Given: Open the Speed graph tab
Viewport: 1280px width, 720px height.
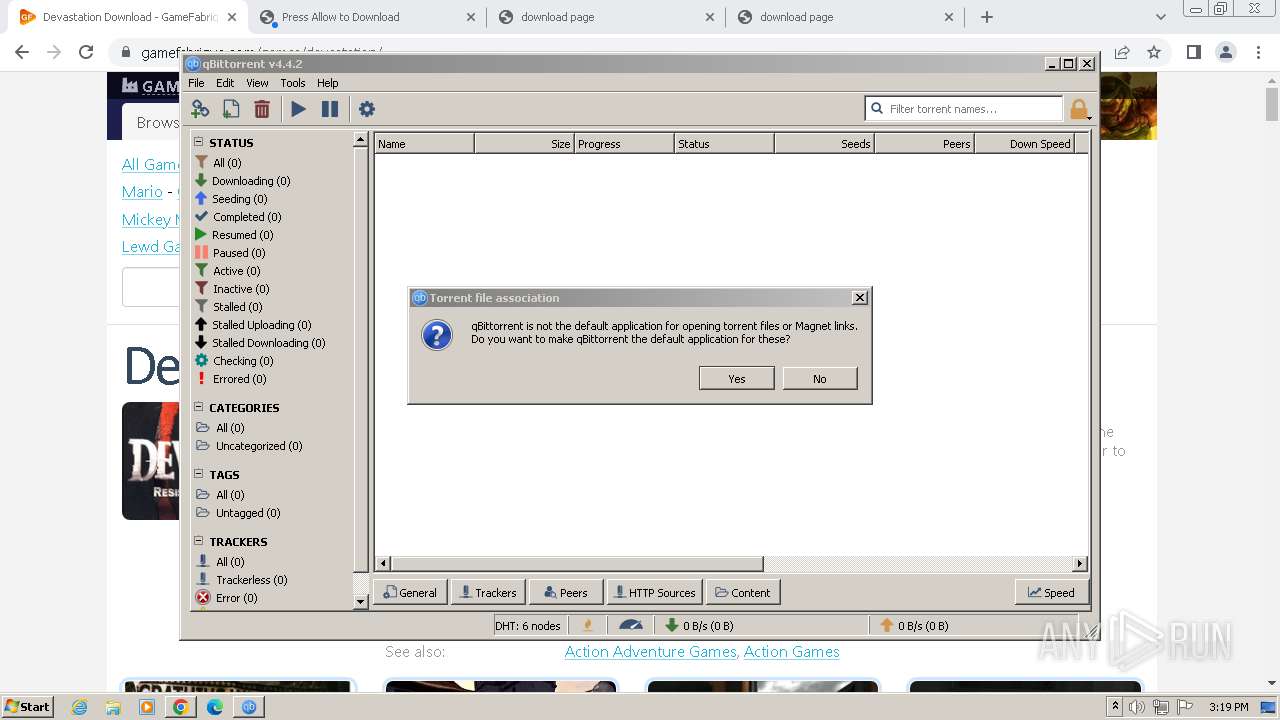Looking at the screenshot, I should [x=1052, y=592].
